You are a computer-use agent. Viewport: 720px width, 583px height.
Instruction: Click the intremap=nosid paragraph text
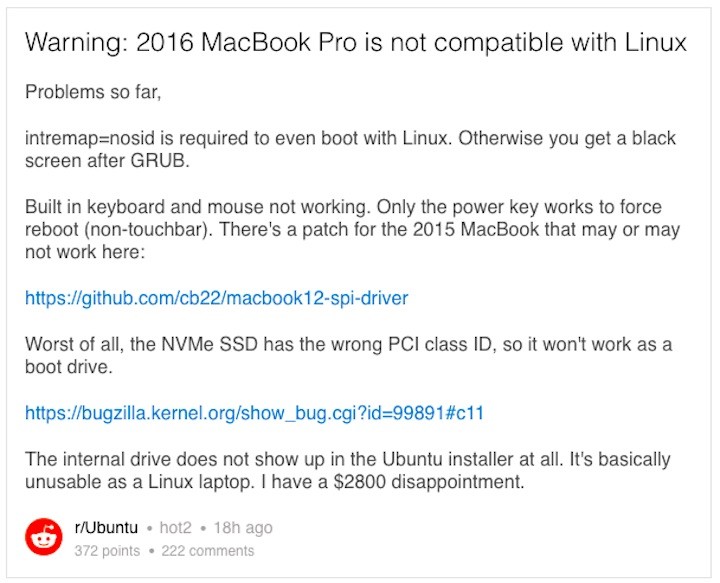pyautogui.click(x=350, y=149)
